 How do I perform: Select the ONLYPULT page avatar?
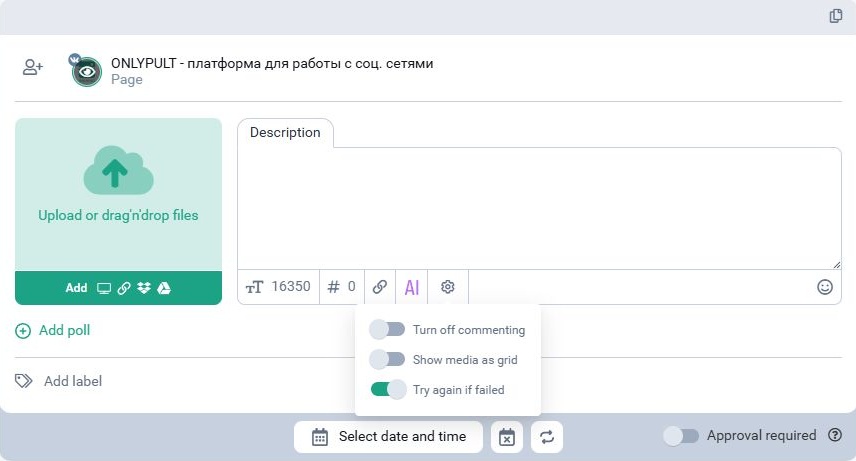[x=87, y=72]
